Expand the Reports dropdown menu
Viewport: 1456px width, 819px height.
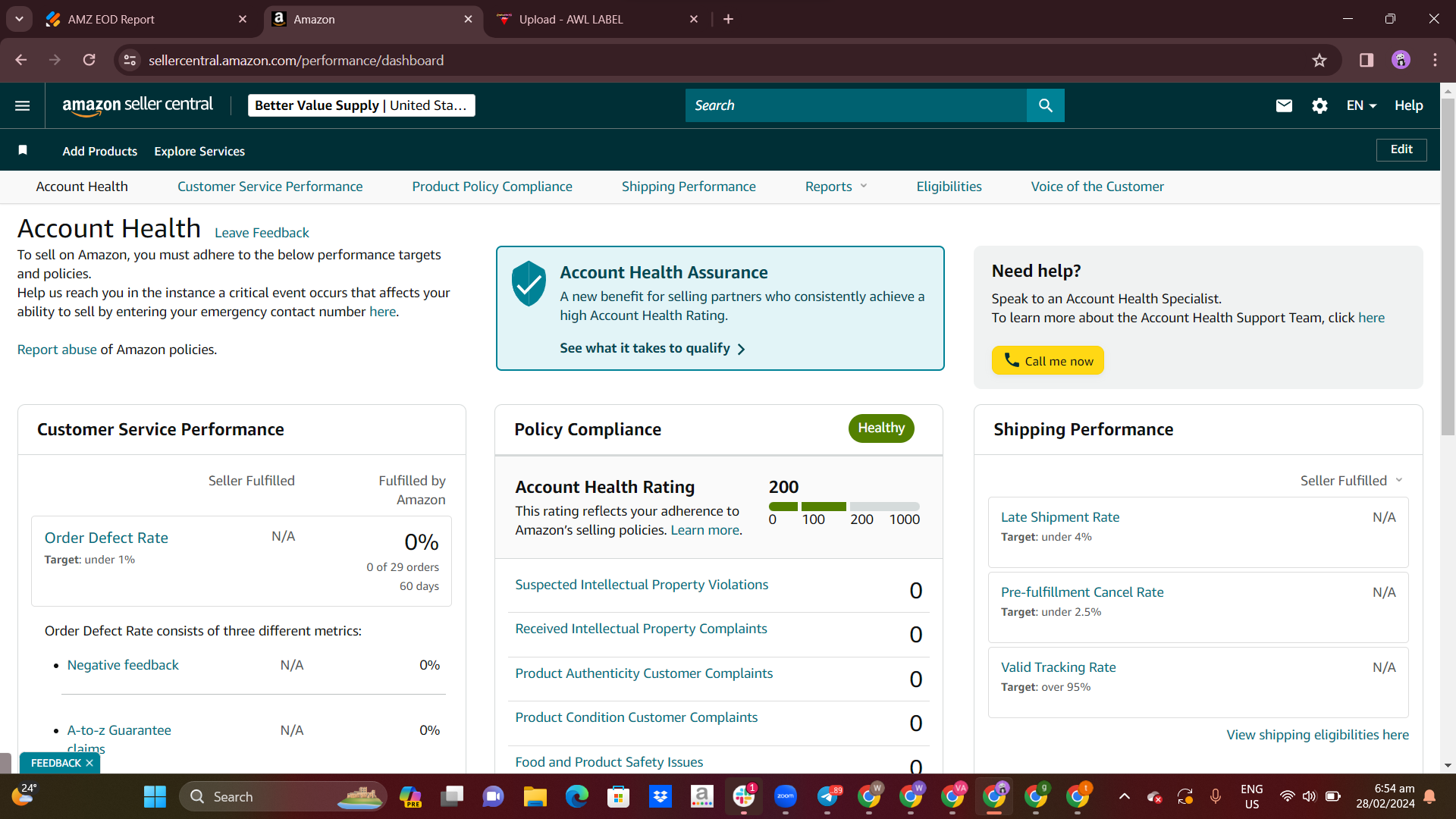click(x=836, y=187)
